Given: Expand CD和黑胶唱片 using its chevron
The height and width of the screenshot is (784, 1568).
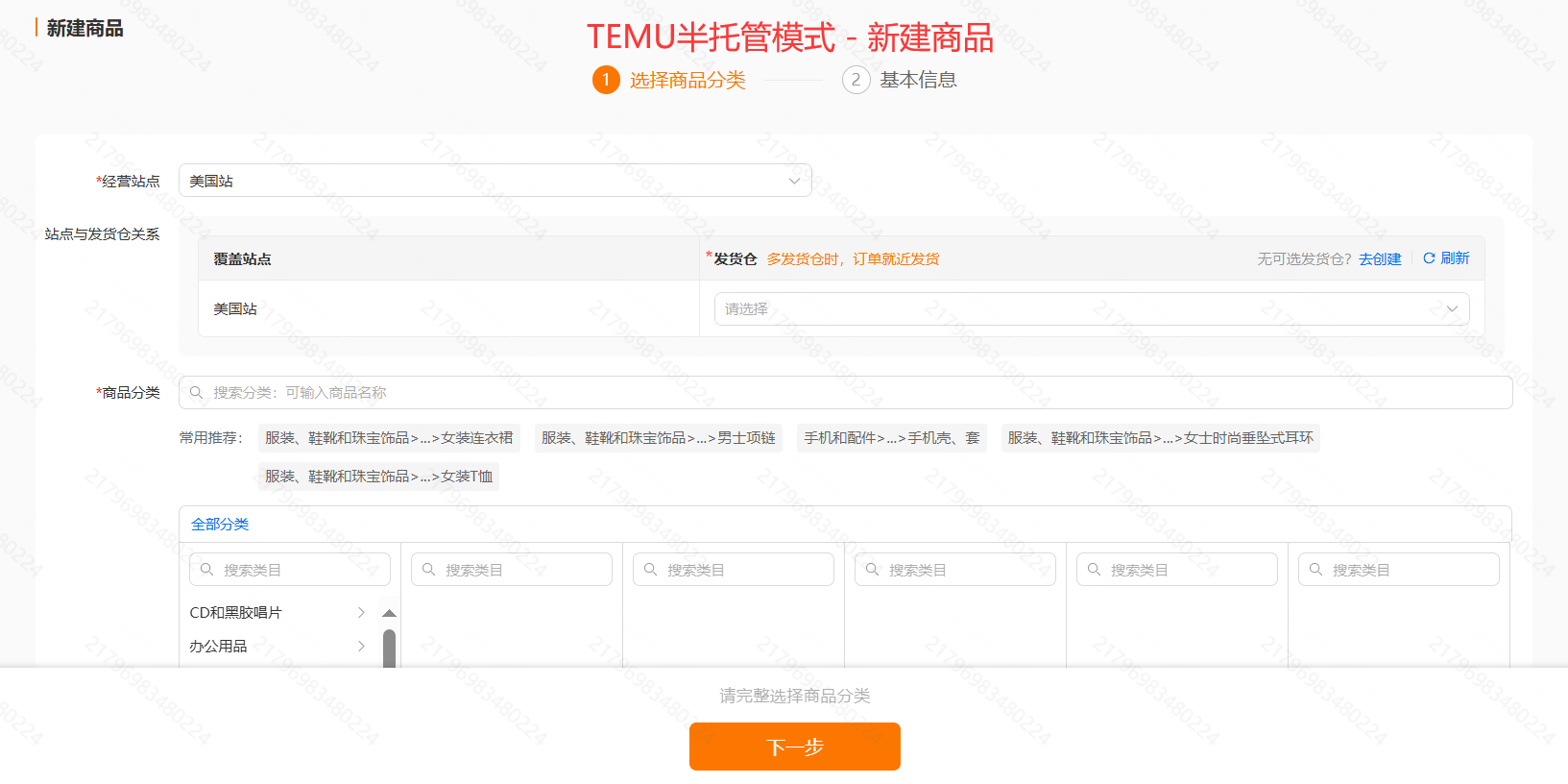Looking at the screenshot, I should [361, 612].
